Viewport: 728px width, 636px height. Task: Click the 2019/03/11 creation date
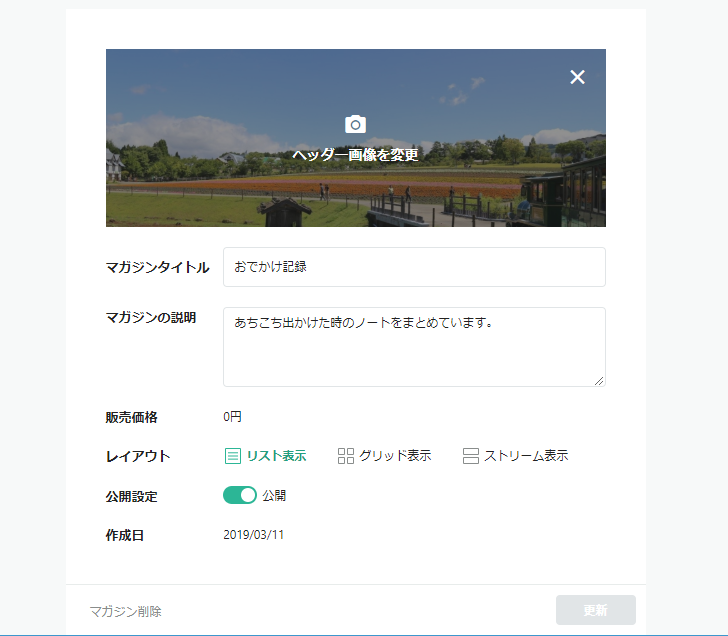pyautogui.click(x=254, y=535)
